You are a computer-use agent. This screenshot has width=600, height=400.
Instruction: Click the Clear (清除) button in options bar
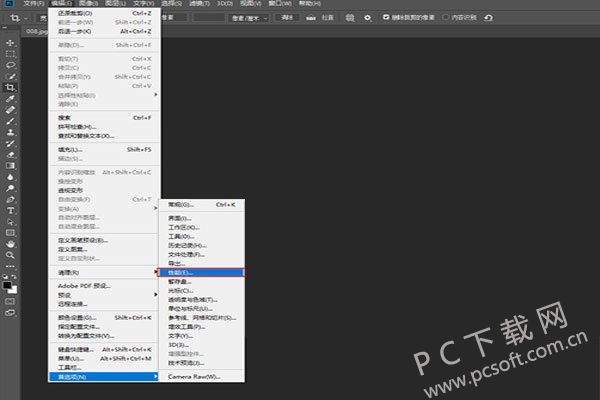[287, 18]
